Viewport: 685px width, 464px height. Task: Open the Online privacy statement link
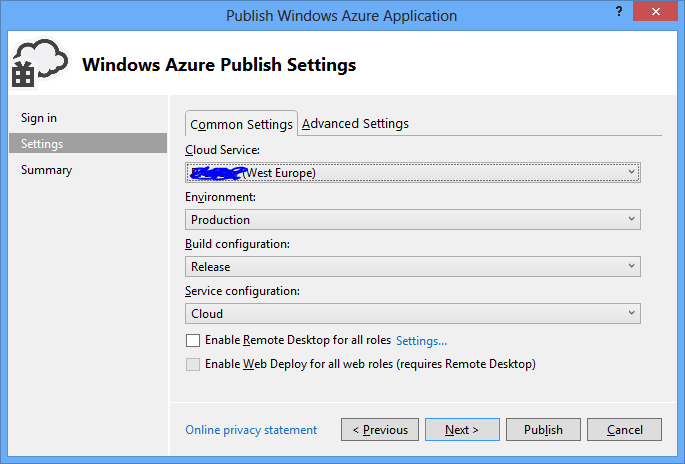(251, 430)
